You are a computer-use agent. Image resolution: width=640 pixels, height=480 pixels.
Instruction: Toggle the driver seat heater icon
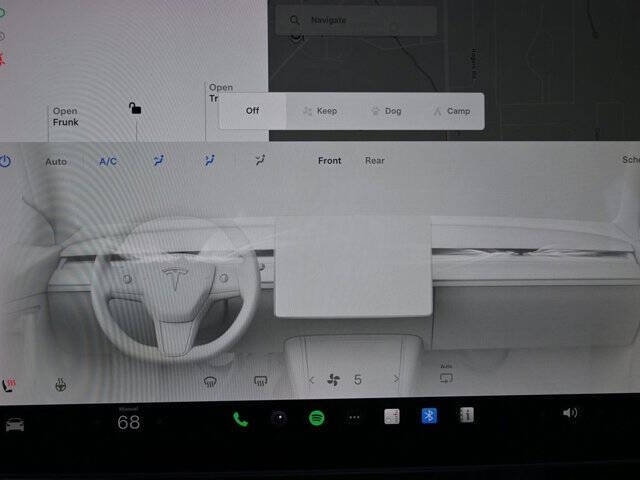9,384
